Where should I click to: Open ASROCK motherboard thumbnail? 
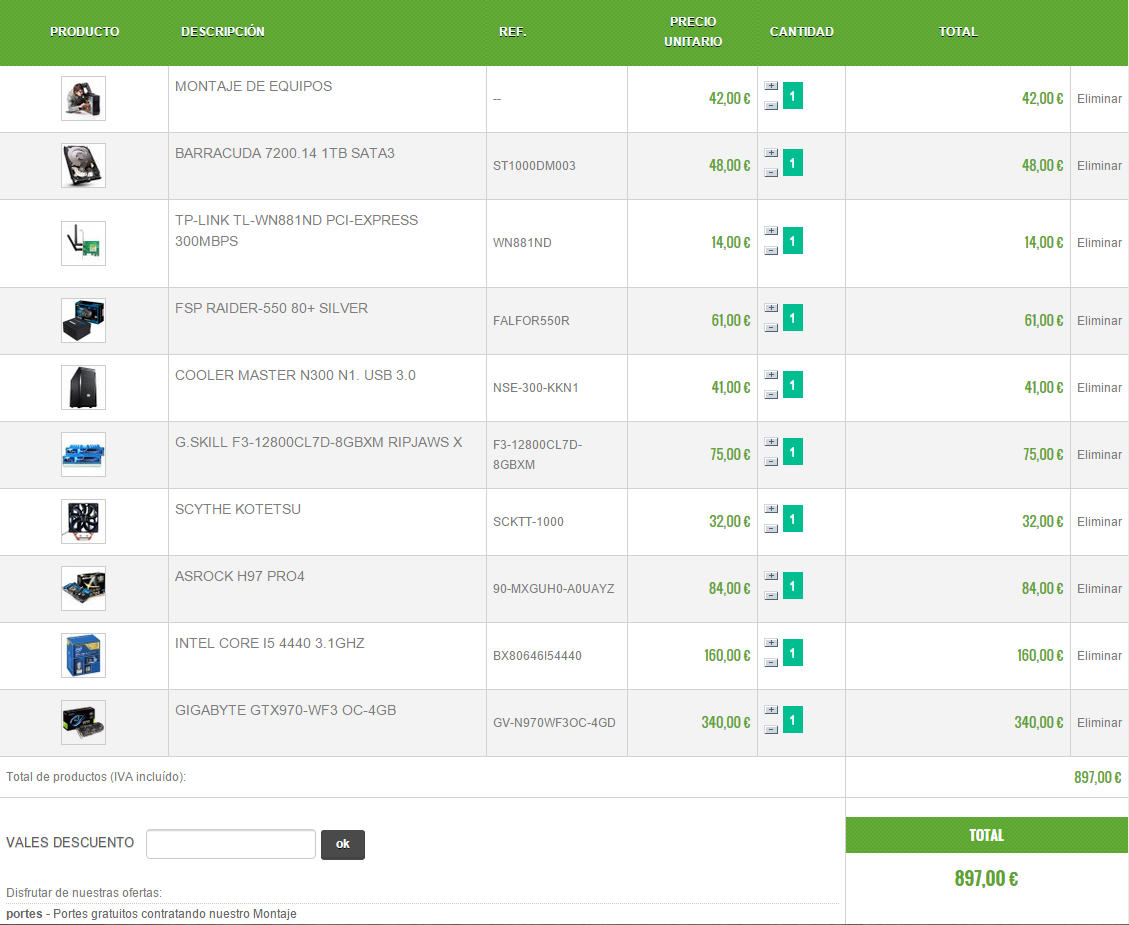click(84, 588)
